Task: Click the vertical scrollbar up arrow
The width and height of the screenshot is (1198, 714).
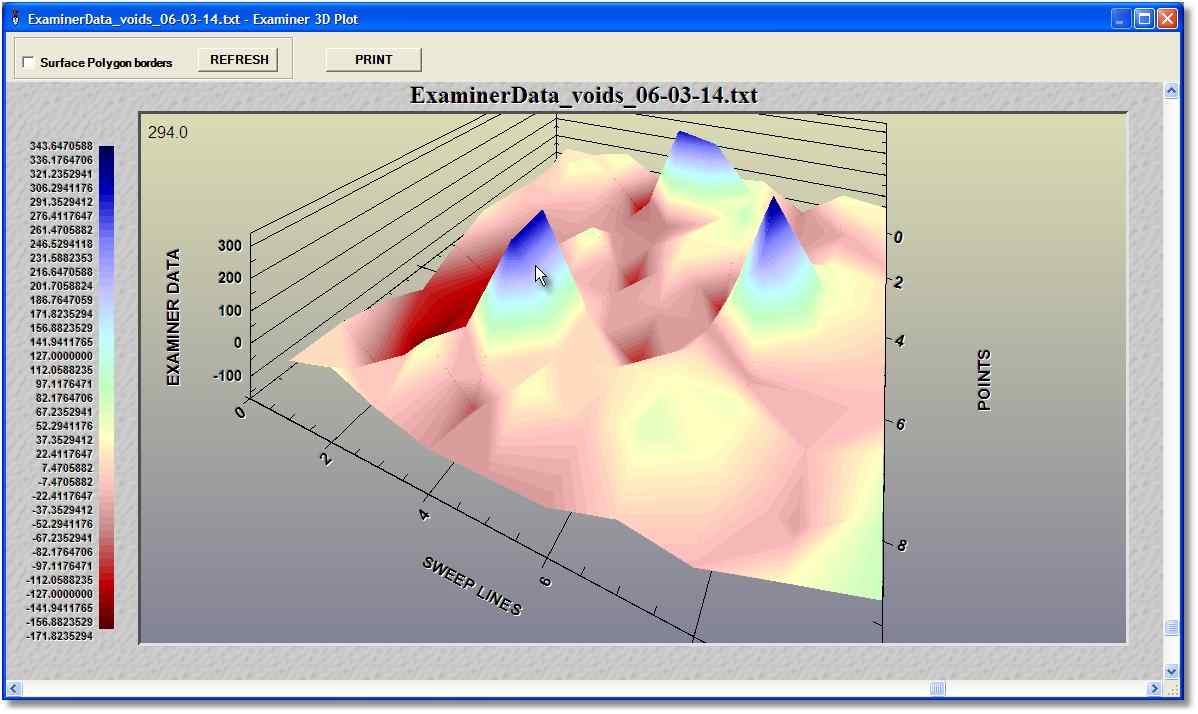Action: [1171, 91]
